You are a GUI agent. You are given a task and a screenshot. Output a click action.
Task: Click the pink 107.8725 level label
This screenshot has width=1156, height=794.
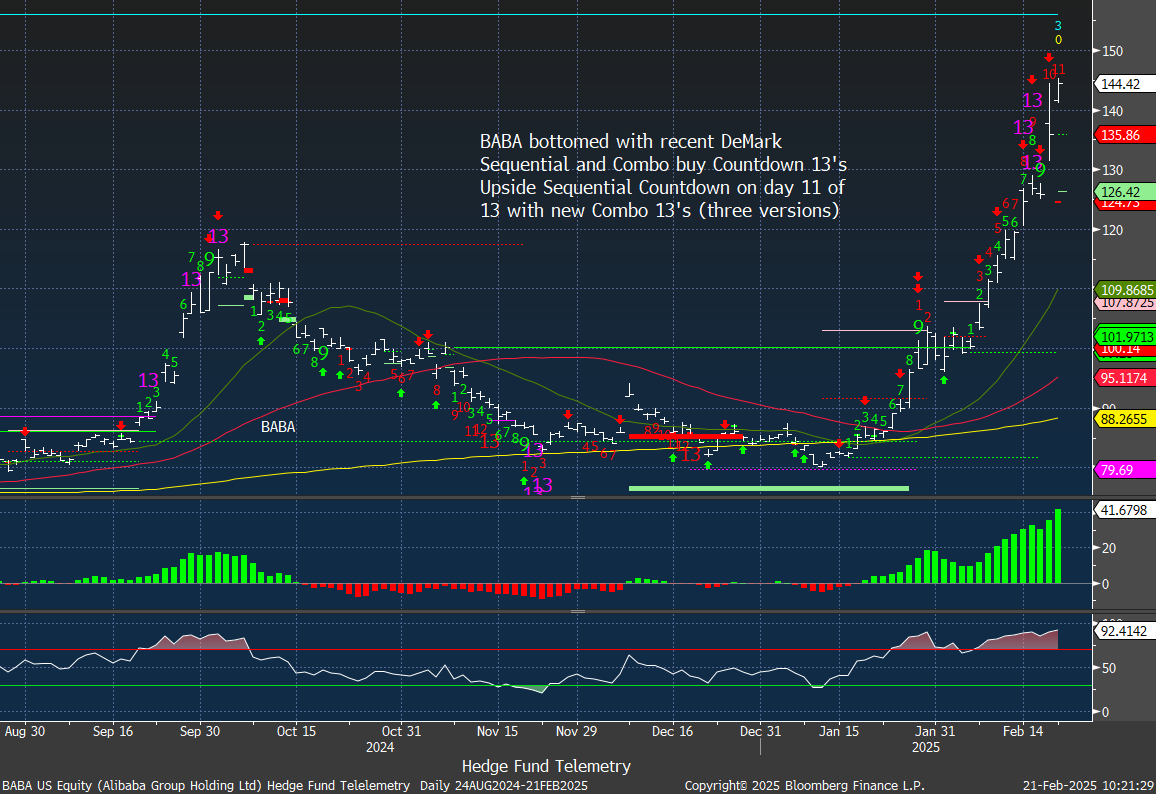(x=1125, y=302)
